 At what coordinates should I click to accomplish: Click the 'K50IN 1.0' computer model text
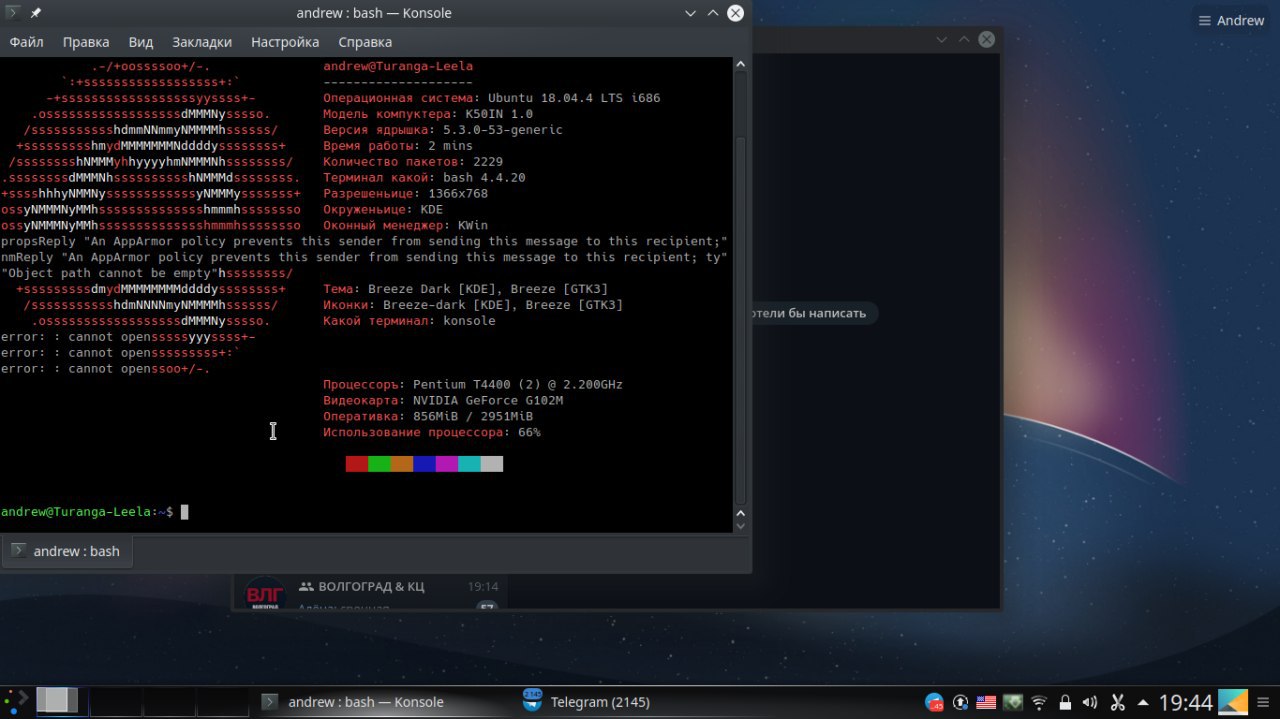499,114
